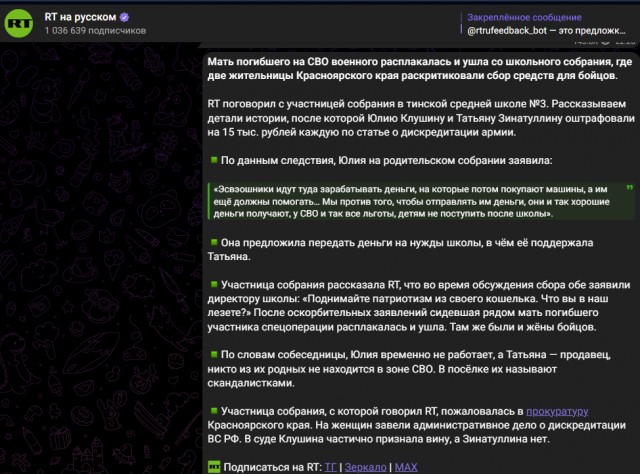Click green square bullet before 'Участница собрания рассказала'

[213, 284]
